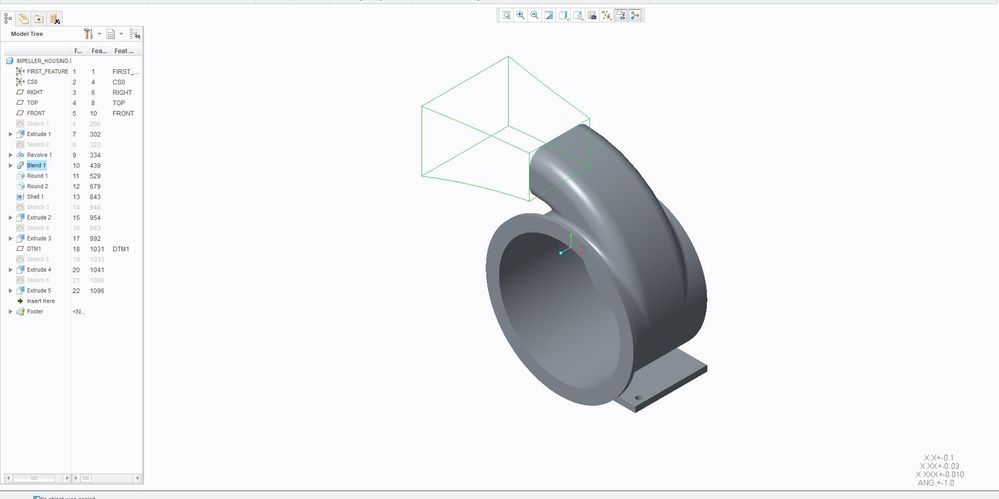The image size is (999, 499).
Task: Select the DTM1 datum plane
Action: click(34, 249)
